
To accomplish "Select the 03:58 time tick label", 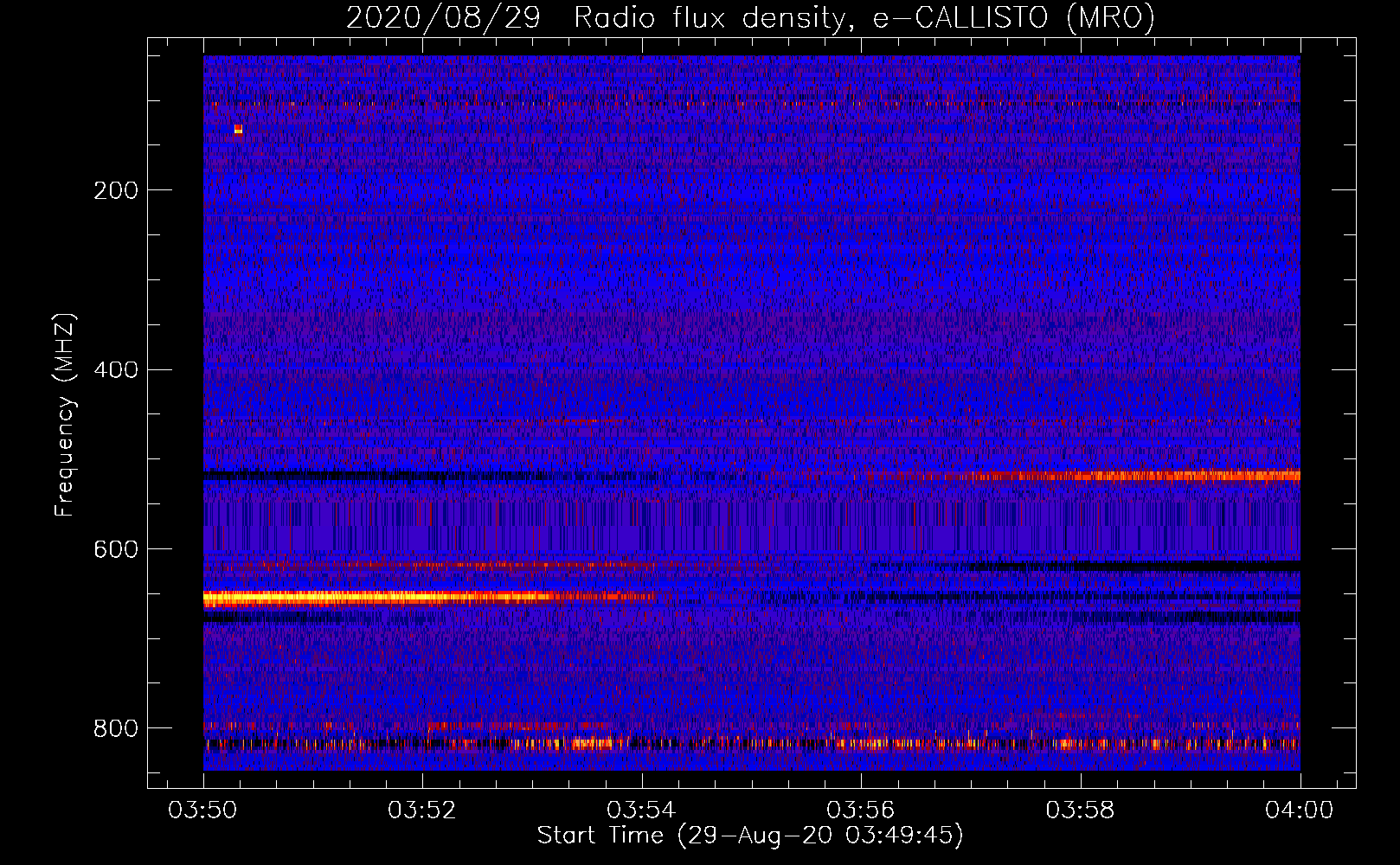I will 1081,811.
